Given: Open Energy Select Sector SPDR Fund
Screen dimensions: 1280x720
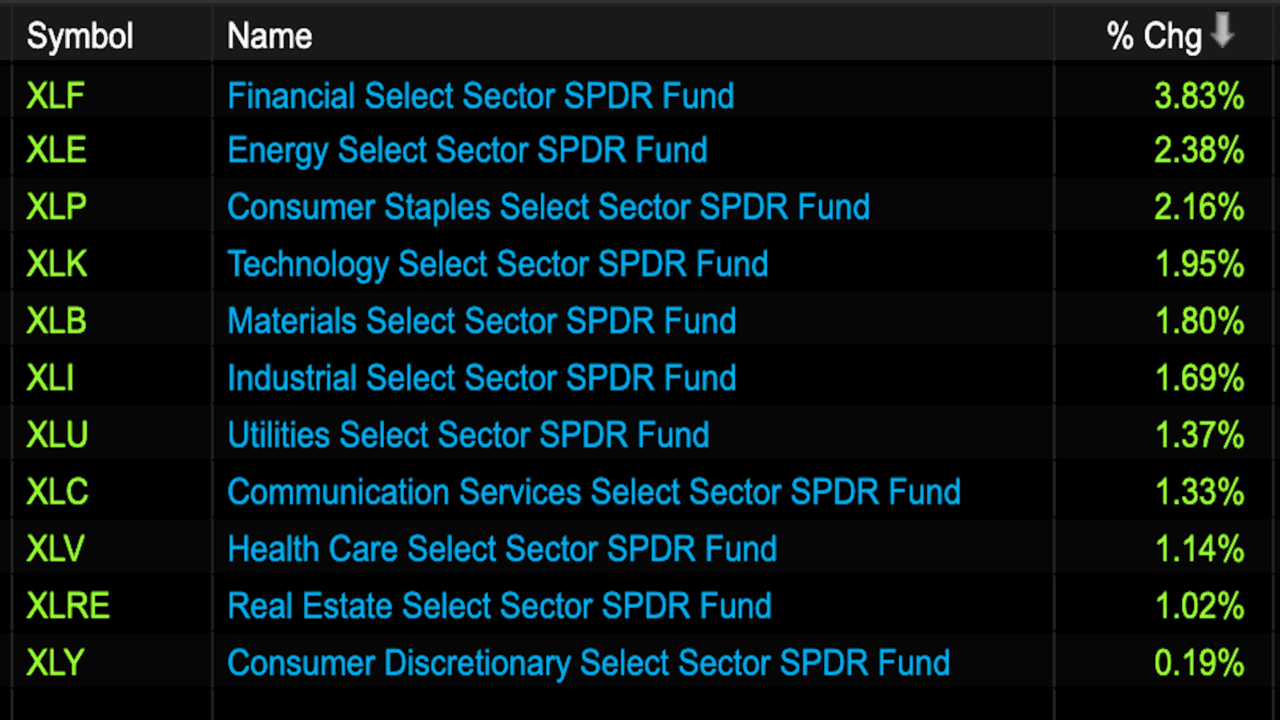Looking at the screenshot, I should tap(467, 150).
